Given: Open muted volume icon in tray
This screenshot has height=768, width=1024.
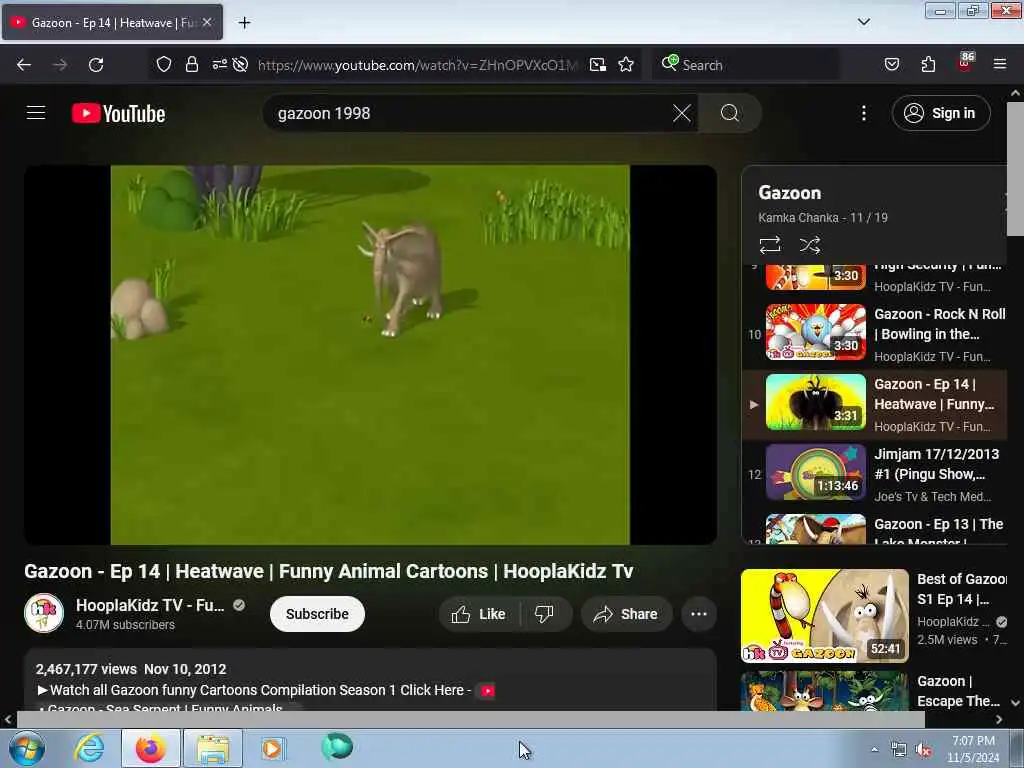Looking at the screenshot, I should tap(923, 750).
